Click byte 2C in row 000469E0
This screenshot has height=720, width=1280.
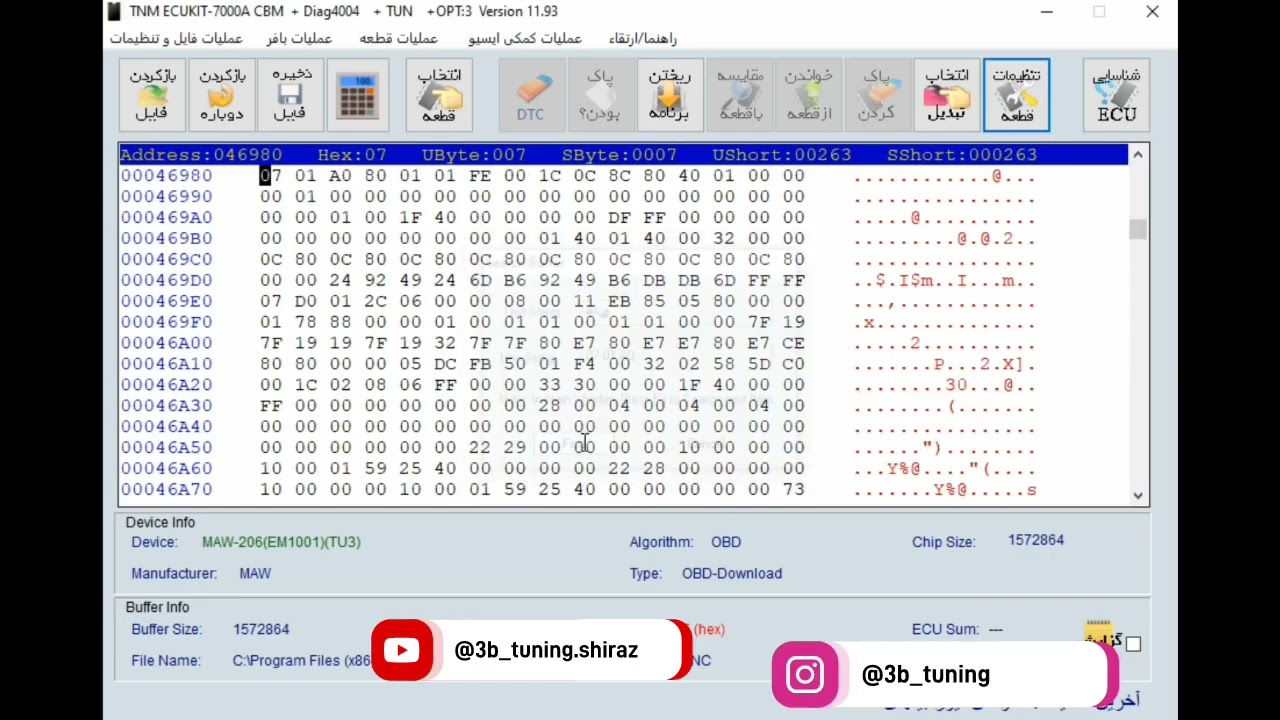375,301
